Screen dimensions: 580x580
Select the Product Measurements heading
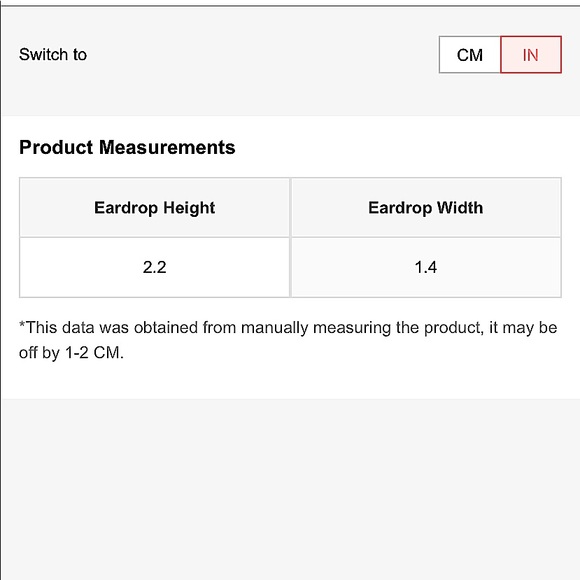(x=127, y=147)
